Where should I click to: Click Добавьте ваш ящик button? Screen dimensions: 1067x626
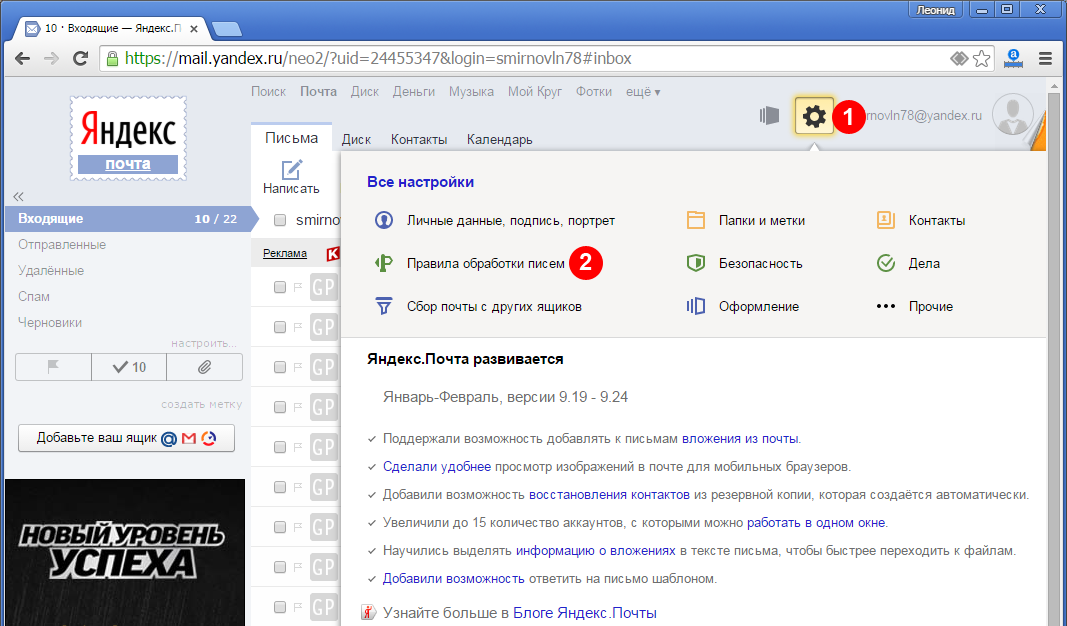click(x=127, y=438)
